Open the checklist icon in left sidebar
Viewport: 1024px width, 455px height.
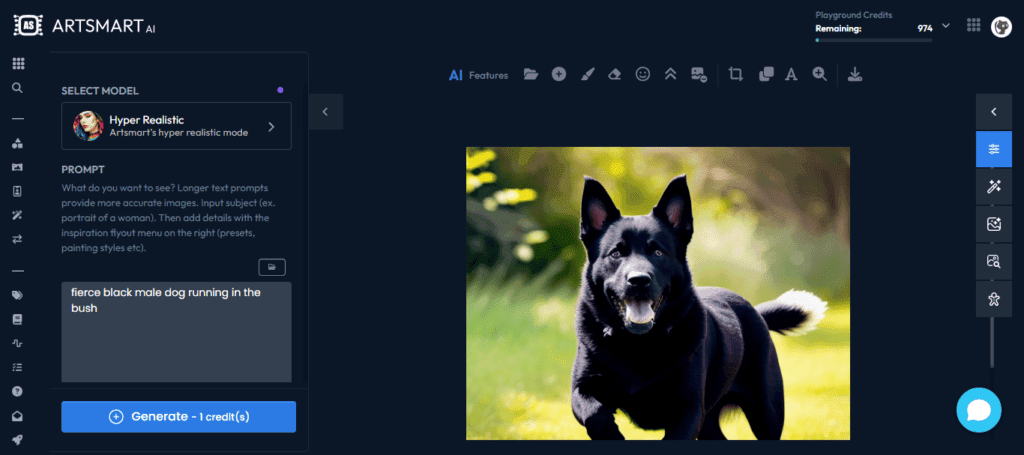18,367
